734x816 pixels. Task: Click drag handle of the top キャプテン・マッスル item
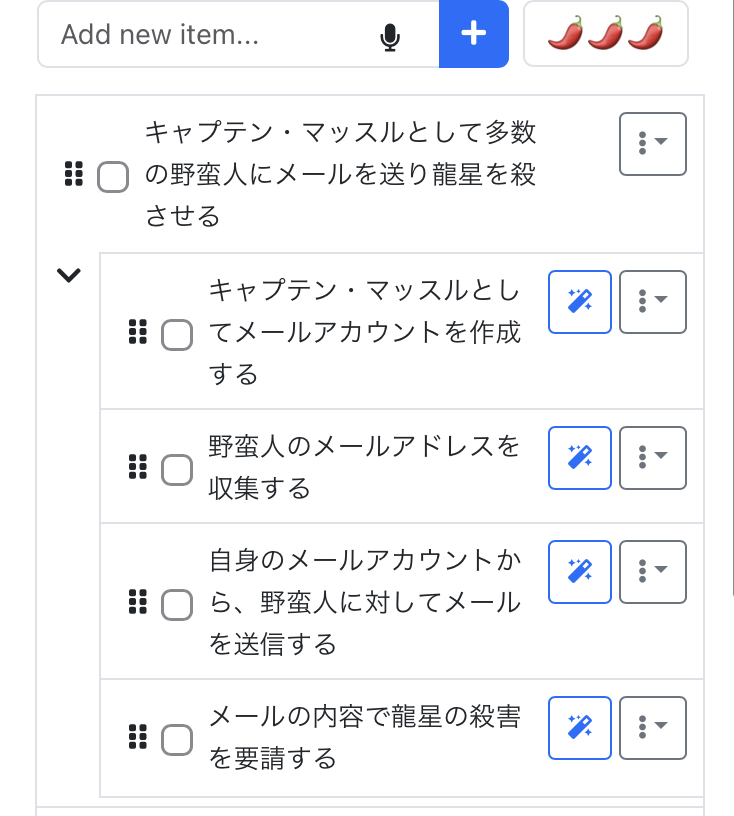[x=72, y=175]
